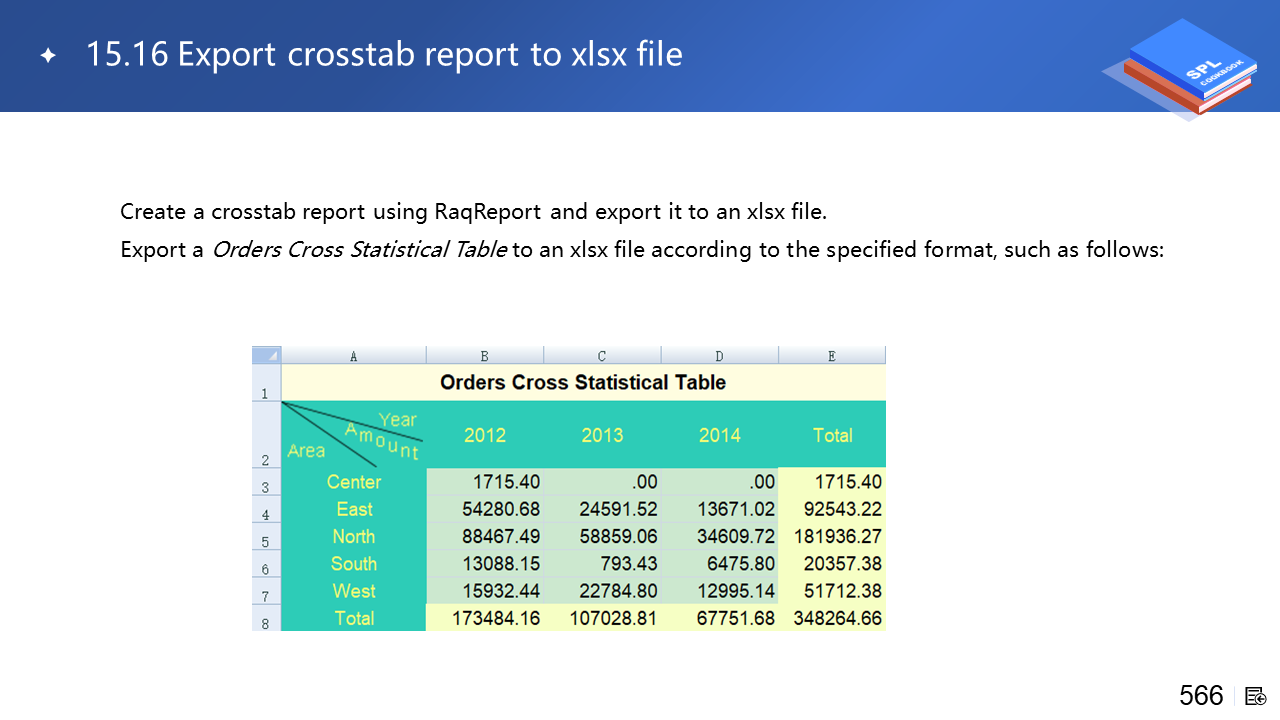Select column E header
The width and height of the screenshot is (1280, 720).
point(832,355)
